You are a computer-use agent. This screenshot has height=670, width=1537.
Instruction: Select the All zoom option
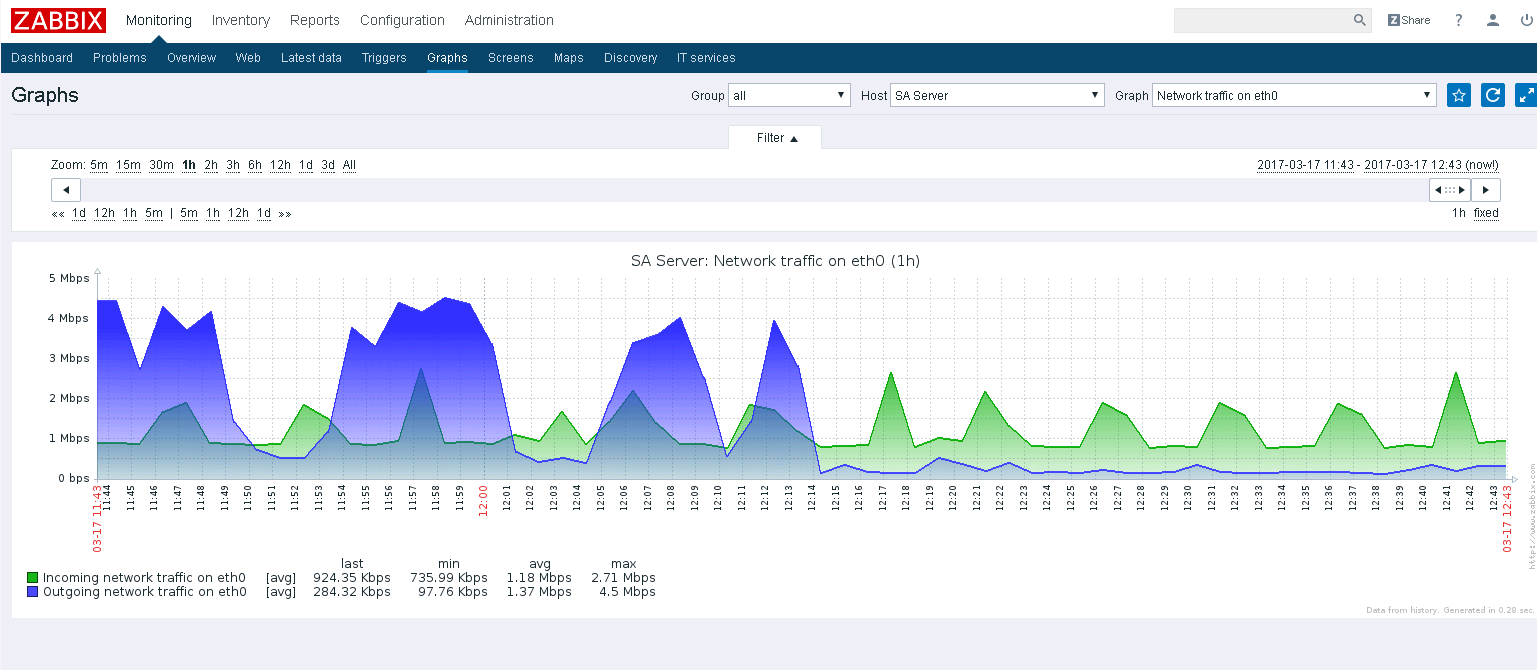point(349,165)
